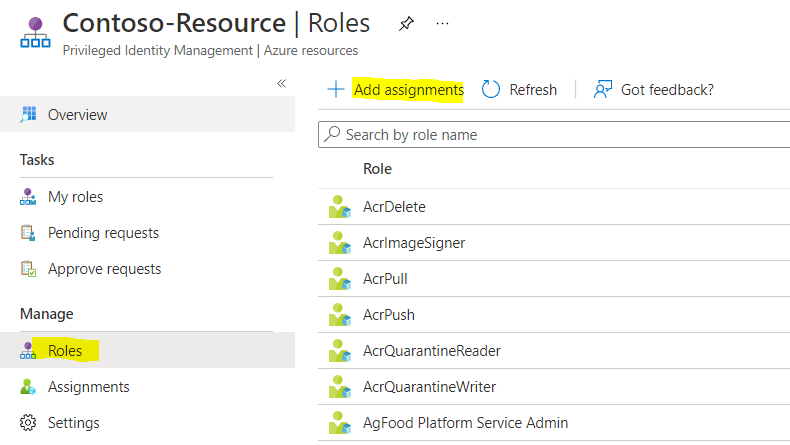Click the Pending requests icon
Image resolution: width=790 pixels, height=445 pixels.
coord(28,233)
